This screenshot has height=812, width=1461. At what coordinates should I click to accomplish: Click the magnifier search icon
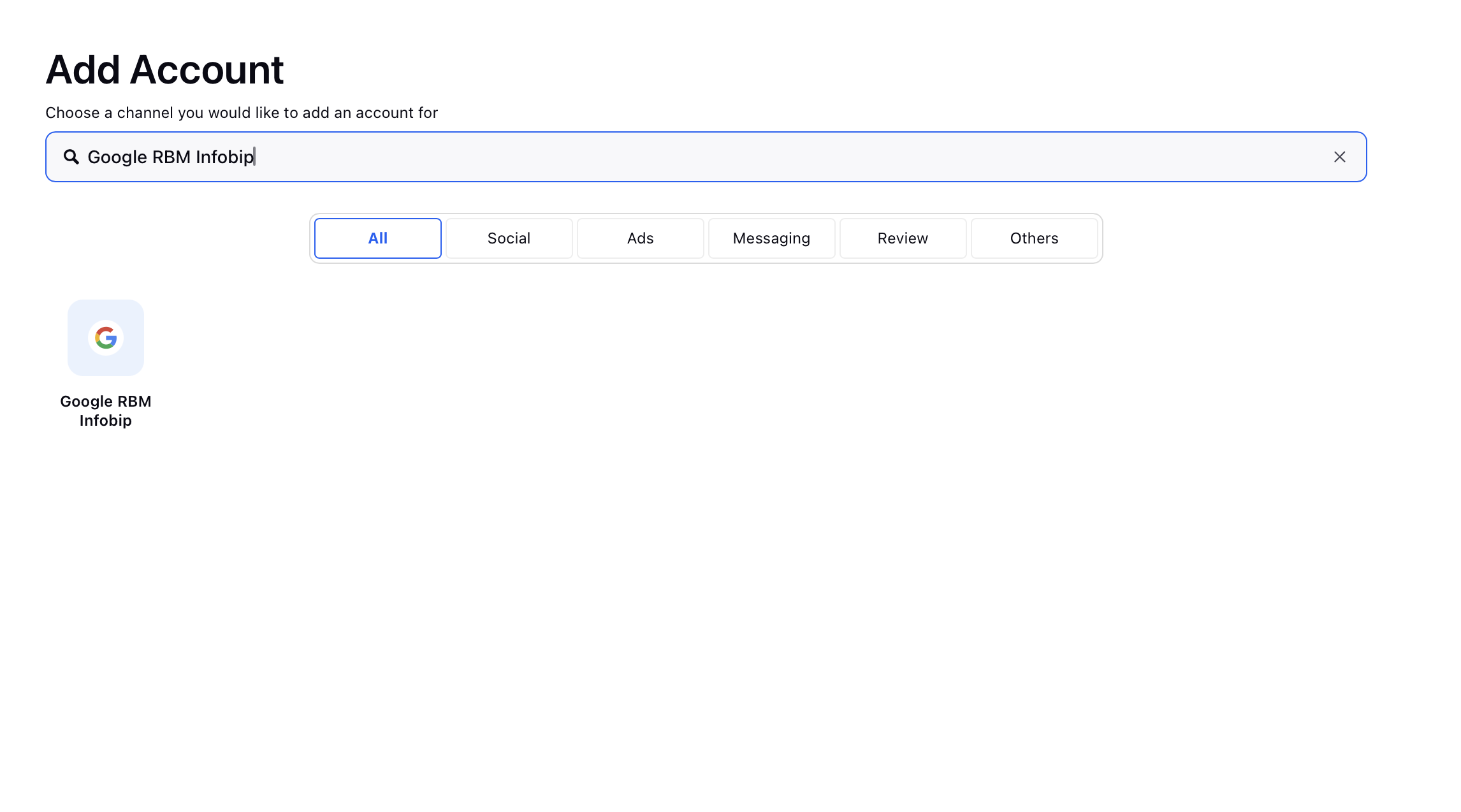point(71,157)
